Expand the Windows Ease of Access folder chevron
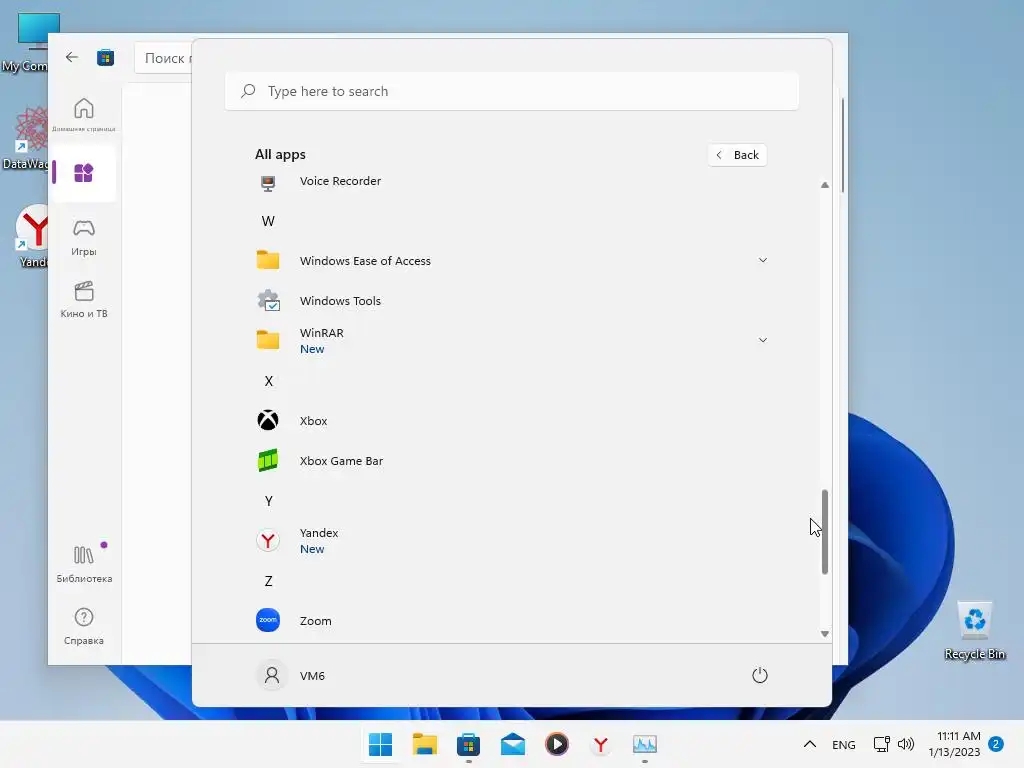Screen dimensions: 1024x768 pos(762,261)
